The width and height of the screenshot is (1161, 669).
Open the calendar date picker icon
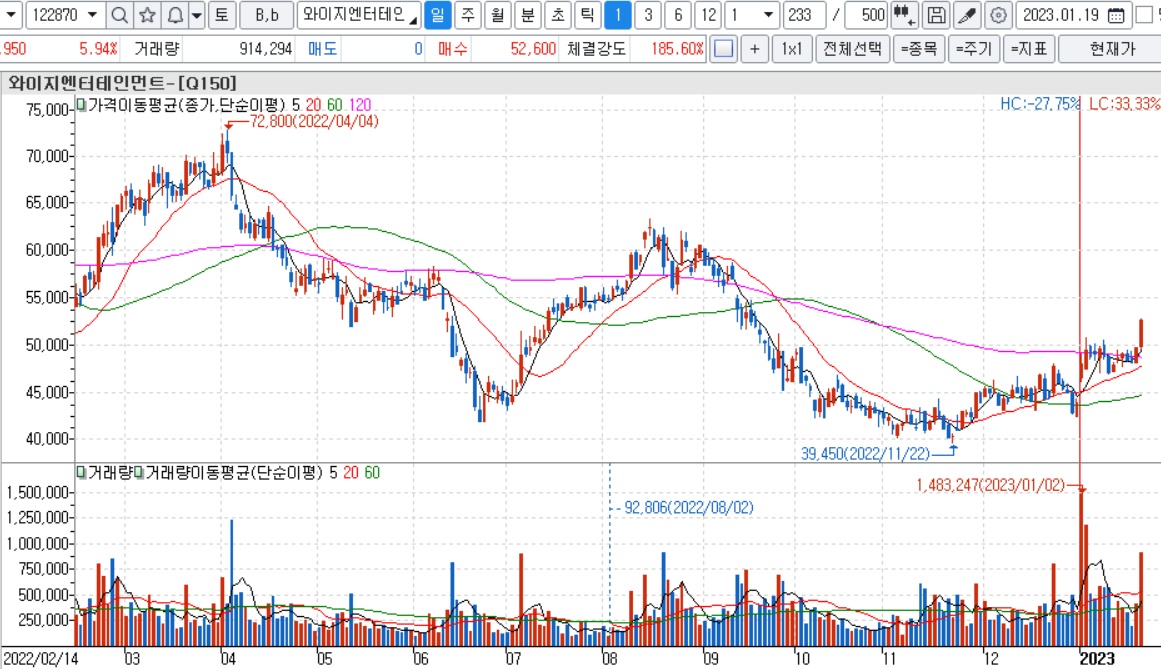pos(1117,15)
